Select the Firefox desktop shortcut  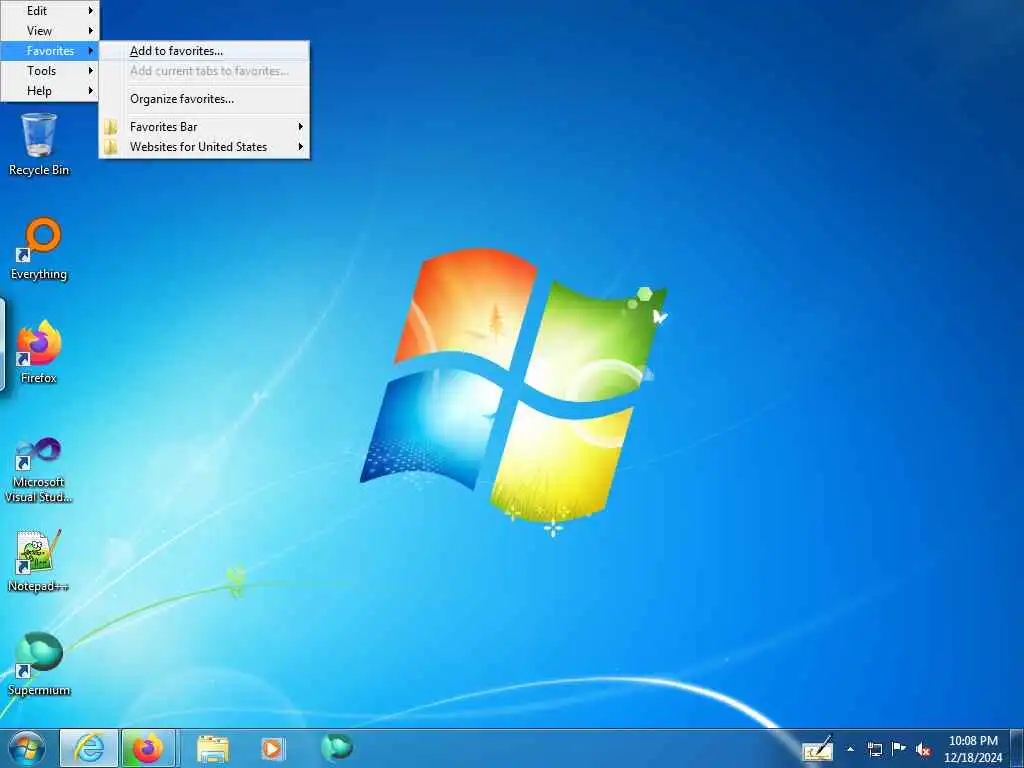coord(39,352)
